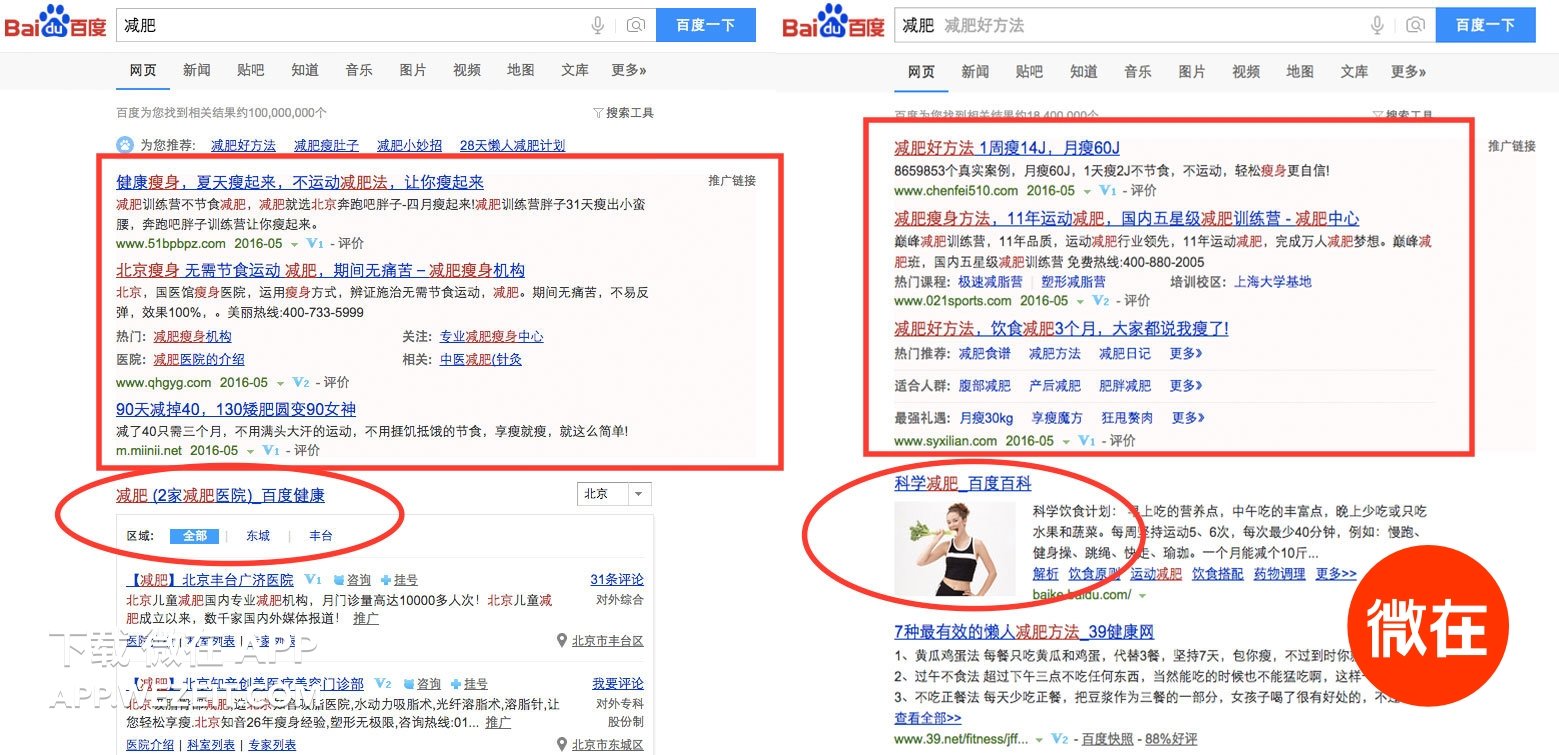This screenshot has height=755, width=1559.
Task: Click the recommendation icon beside 为您推荐
Action: [x=124, y=144]
